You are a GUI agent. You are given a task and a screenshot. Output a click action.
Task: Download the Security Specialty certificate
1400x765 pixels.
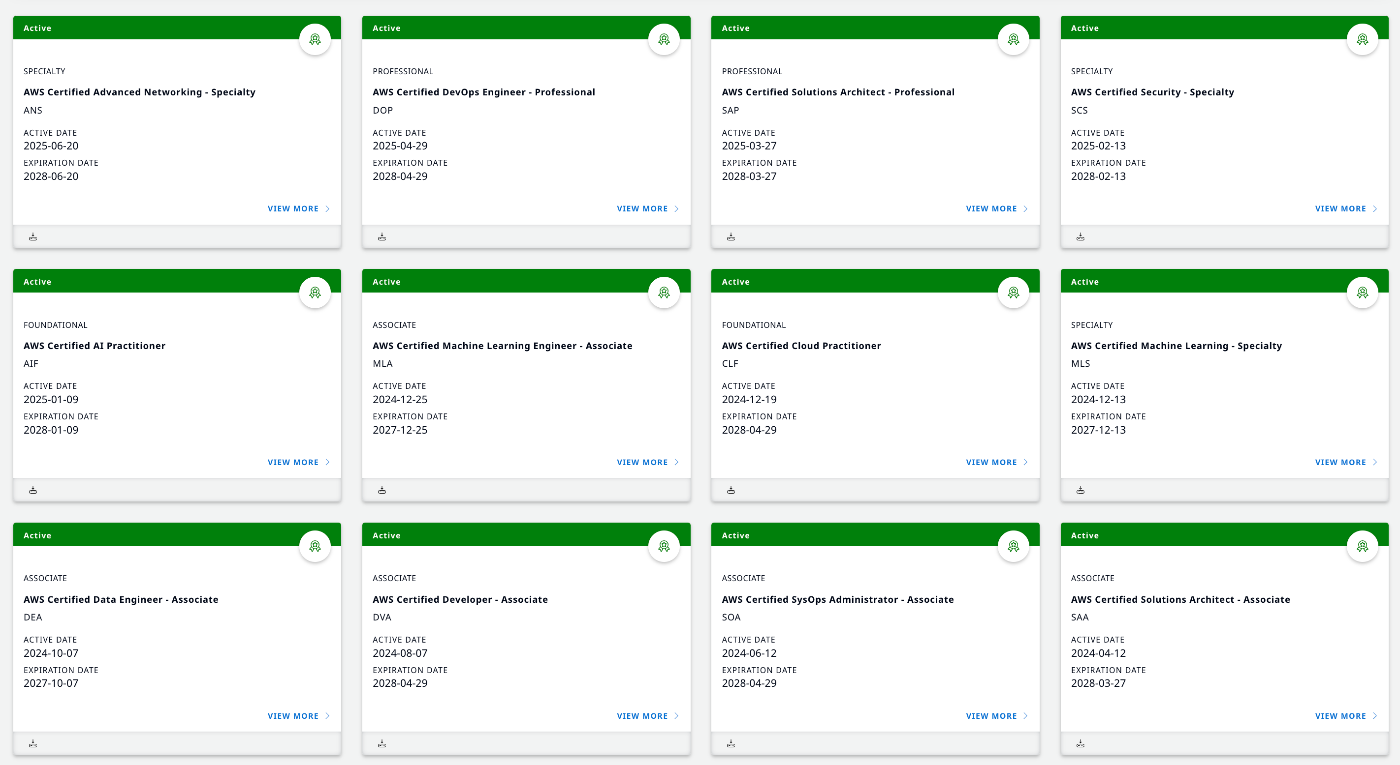(x=1080, y=237)
